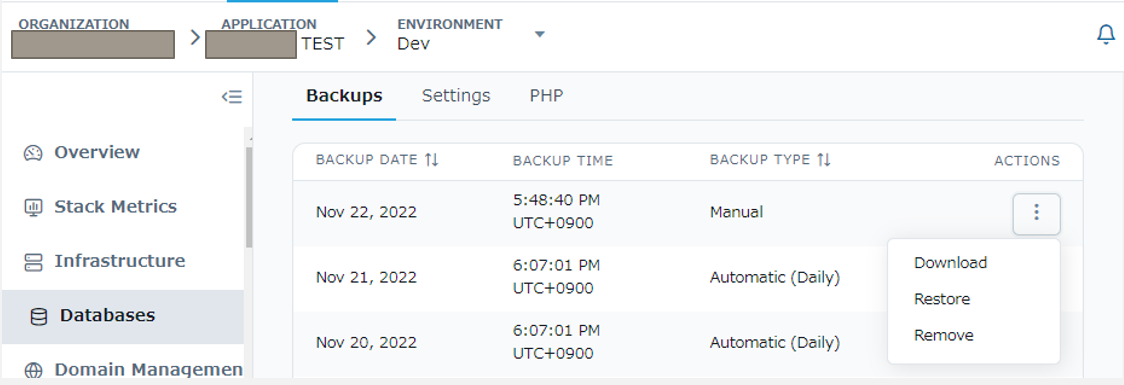Switch to the Backups tab
This screenshot has width=1124, height=385.
(344, 96)
